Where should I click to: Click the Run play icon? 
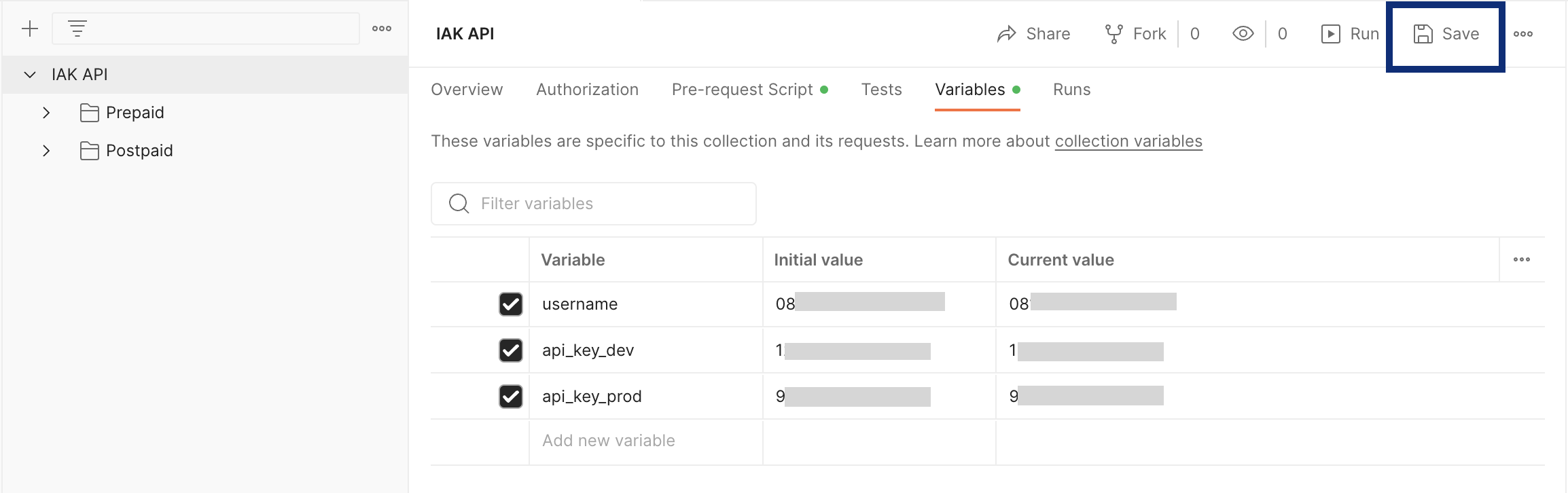(x=1330, y=34)
